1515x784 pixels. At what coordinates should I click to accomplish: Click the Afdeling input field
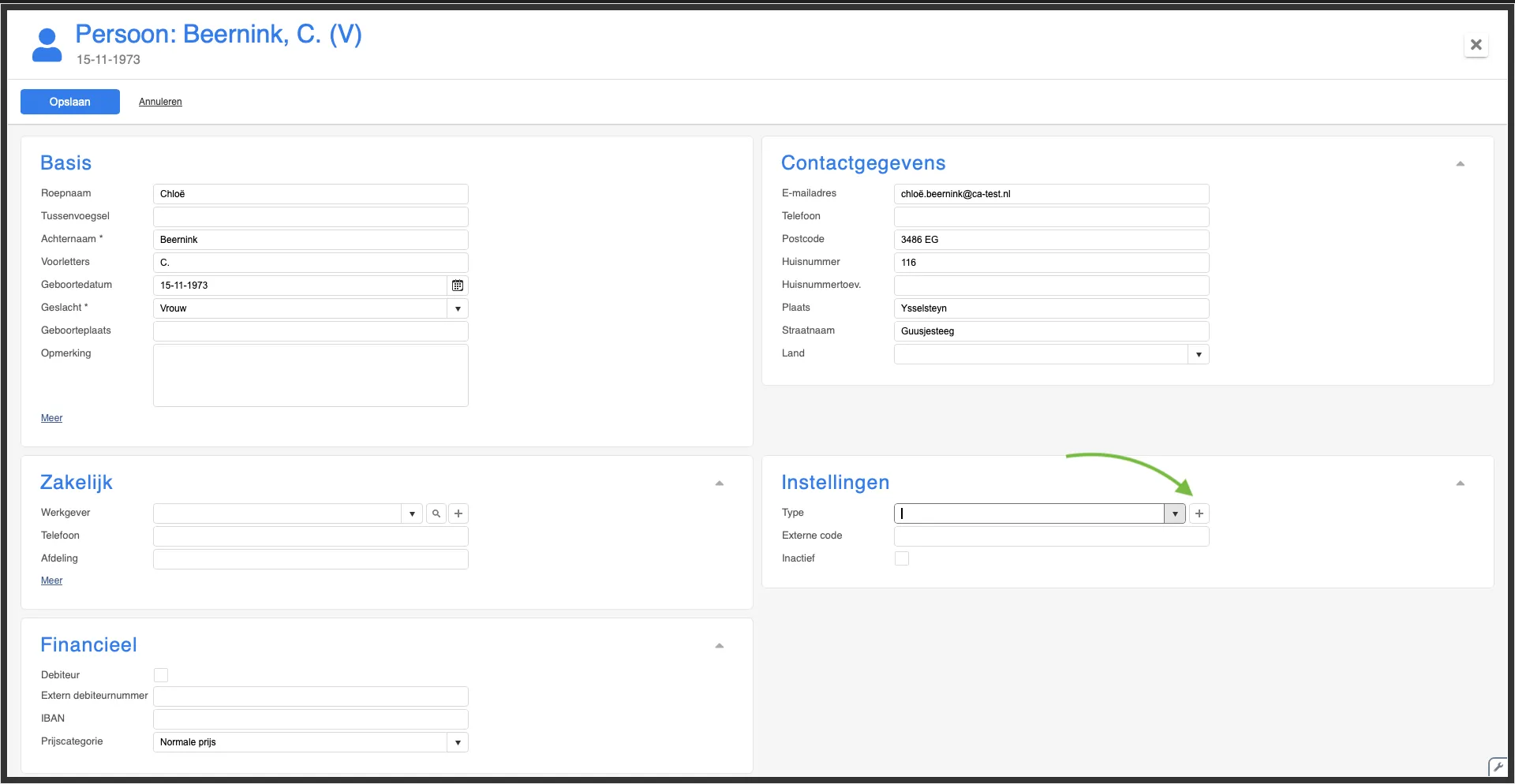(x=311, y=559)
